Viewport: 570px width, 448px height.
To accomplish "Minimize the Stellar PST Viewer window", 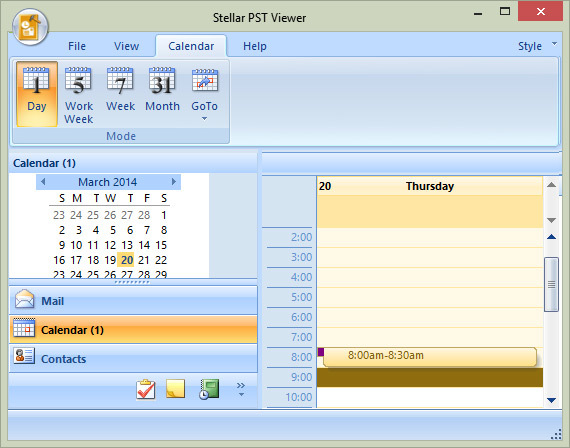I will pos(478,13).
